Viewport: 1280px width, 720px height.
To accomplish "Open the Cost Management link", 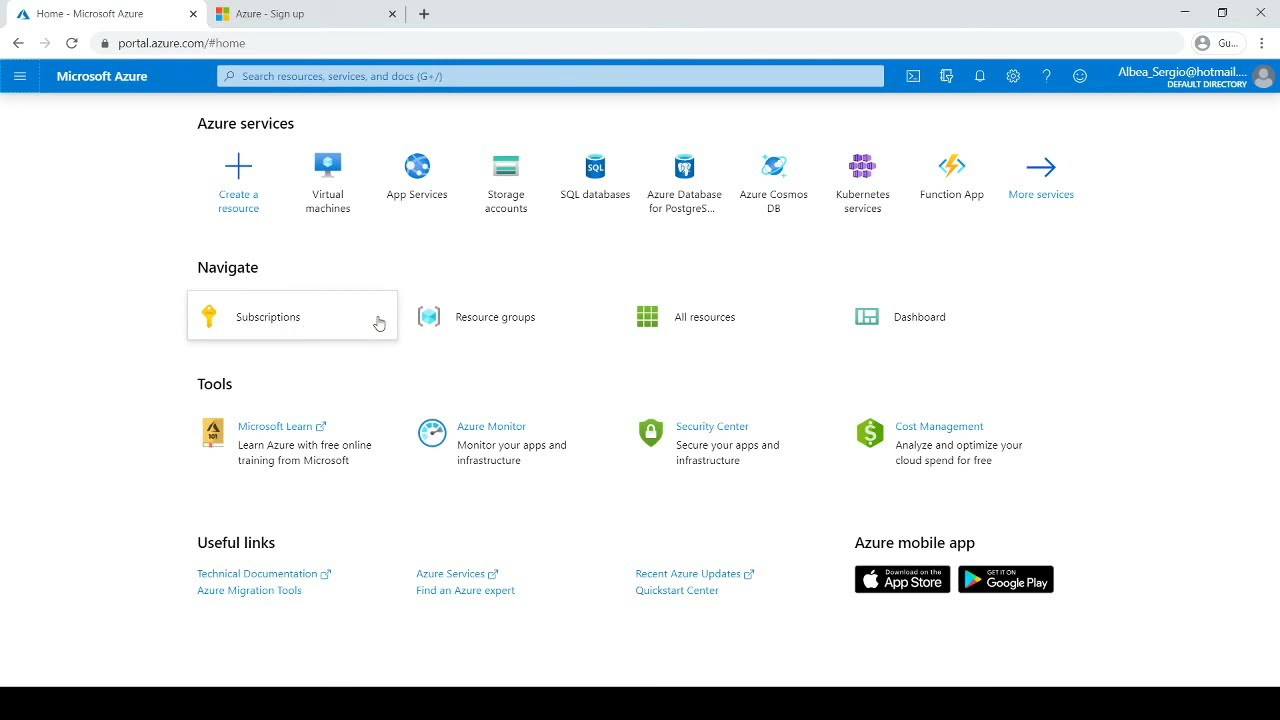I will pyautogui.click(x=939, y=426).
